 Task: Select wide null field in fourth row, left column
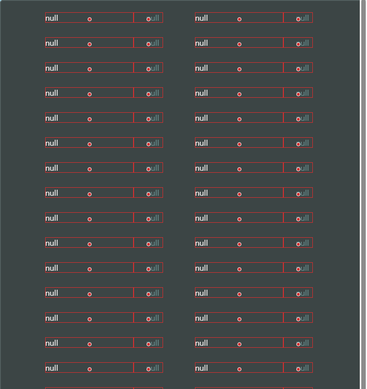(89, 93)
